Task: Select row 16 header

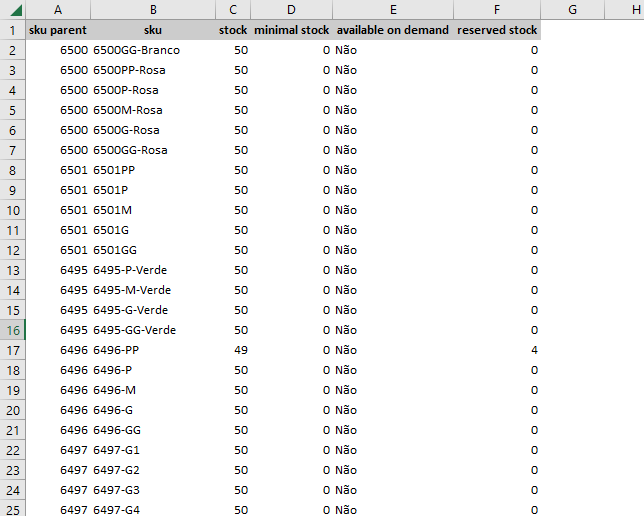Action: [x=13, y=330]
